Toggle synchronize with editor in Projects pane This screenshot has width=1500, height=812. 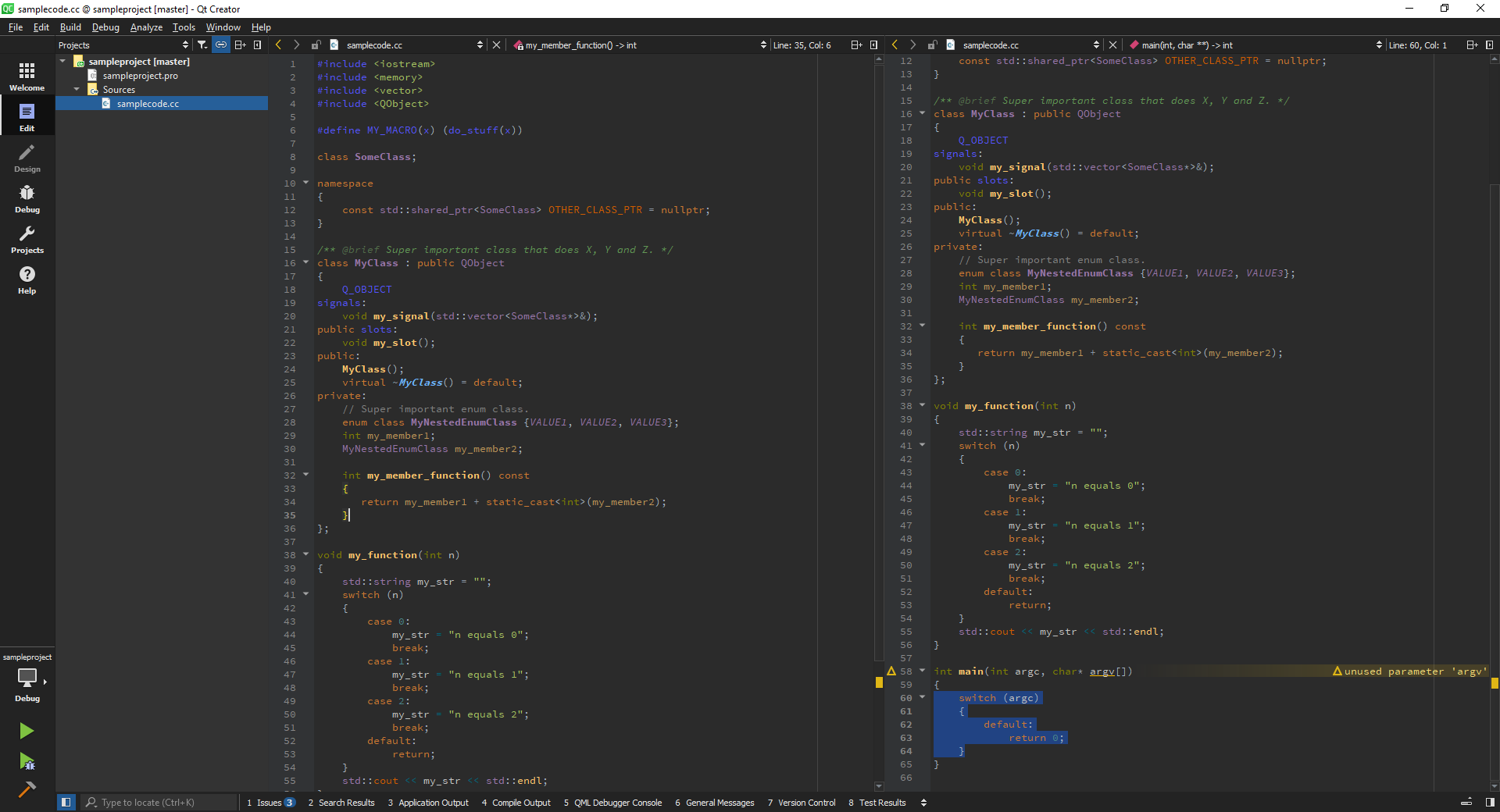pos(221,45)
